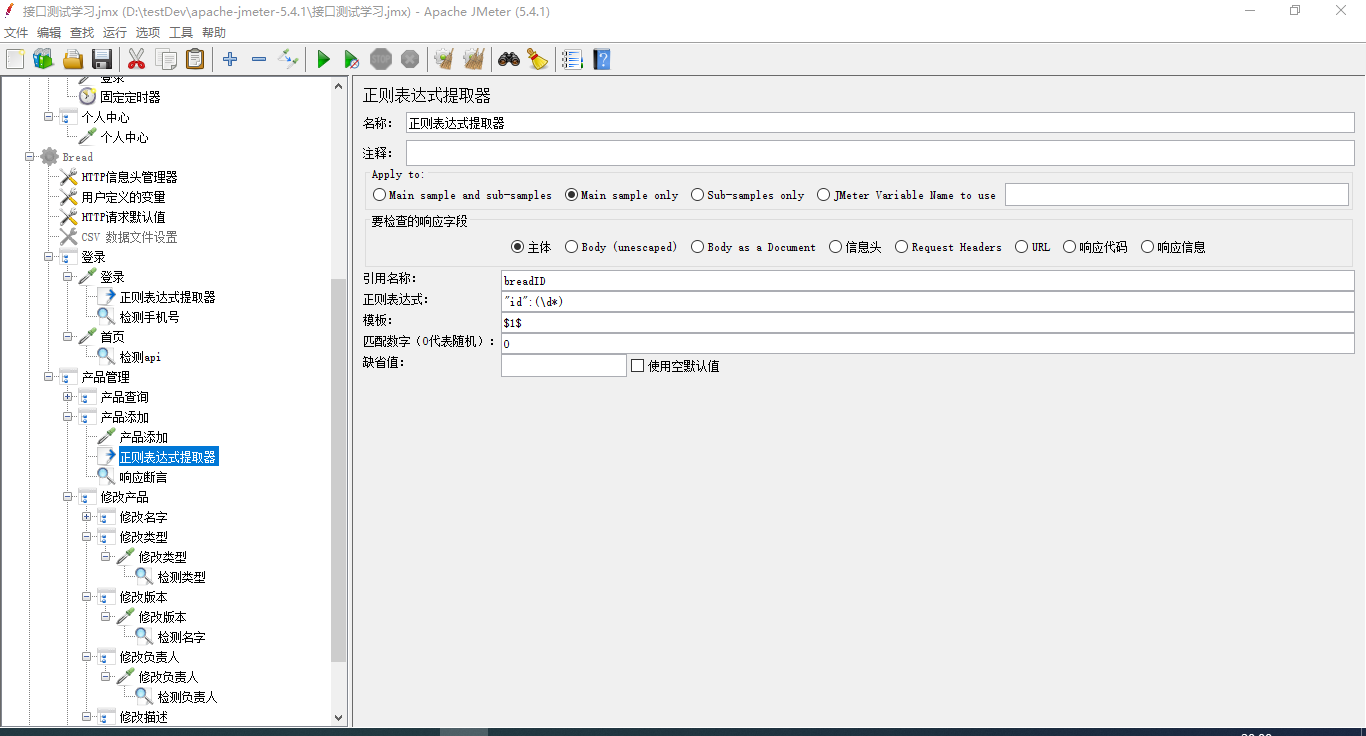The height and width of the screenshot is (736, 1366).
Task: Create a new test plan via toolbar
Action: tap(15, 60)
